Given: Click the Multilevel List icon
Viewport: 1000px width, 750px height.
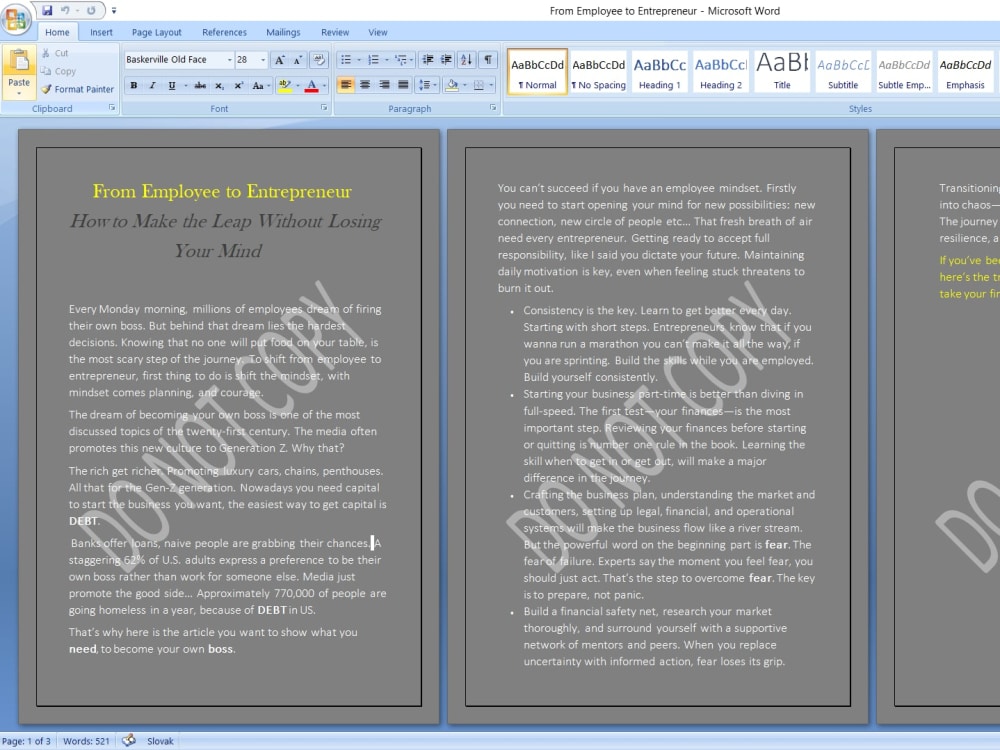Looking at the screenshot, I should tap(401, 60).
